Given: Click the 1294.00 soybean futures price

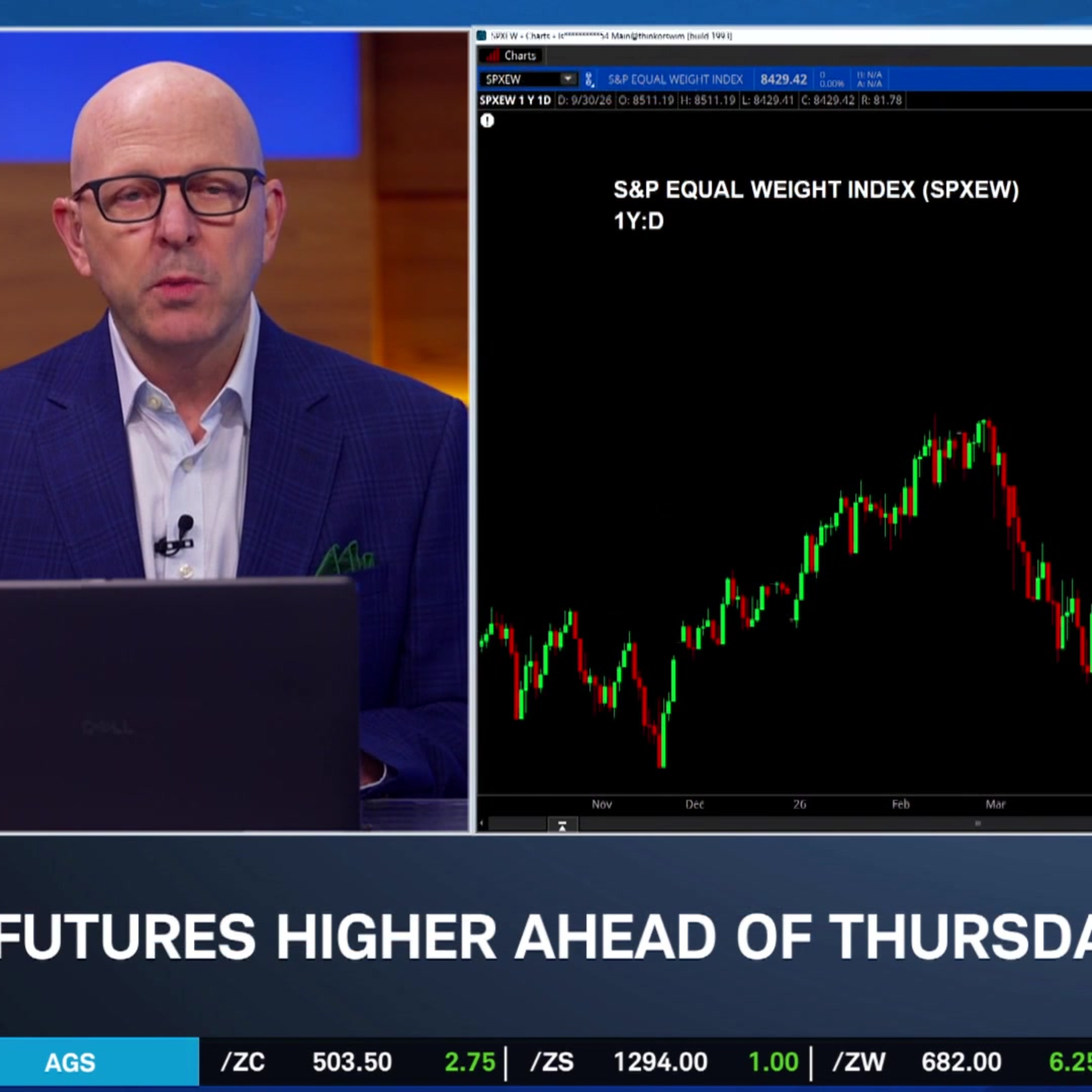Looking at the screenshot, I should click(x=660, y=1062).
